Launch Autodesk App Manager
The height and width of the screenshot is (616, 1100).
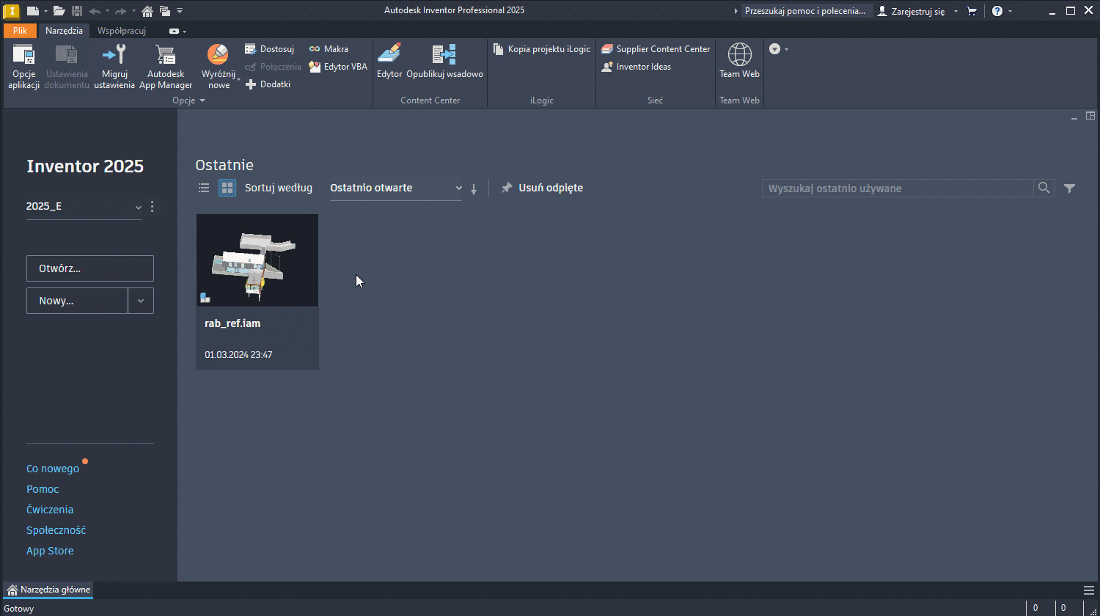click(x=166, y=66)
